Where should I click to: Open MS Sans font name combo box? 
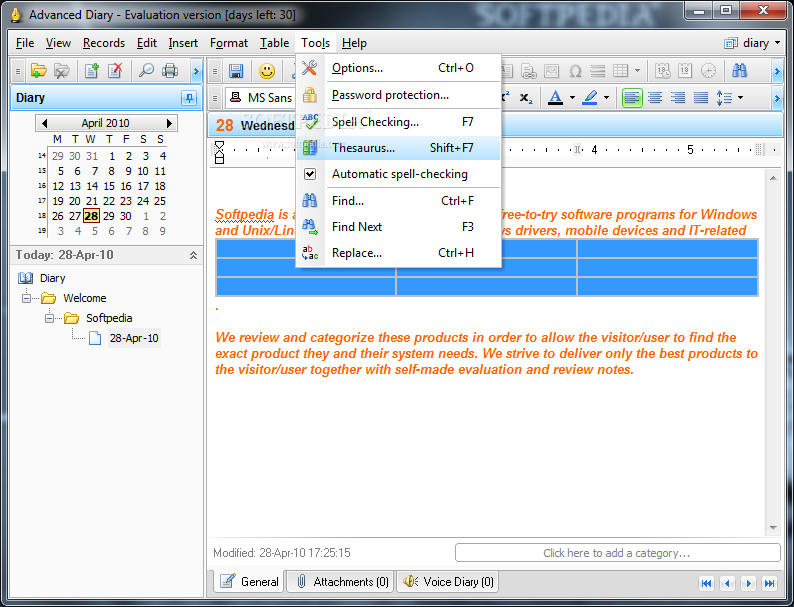[x=260, y=98]
